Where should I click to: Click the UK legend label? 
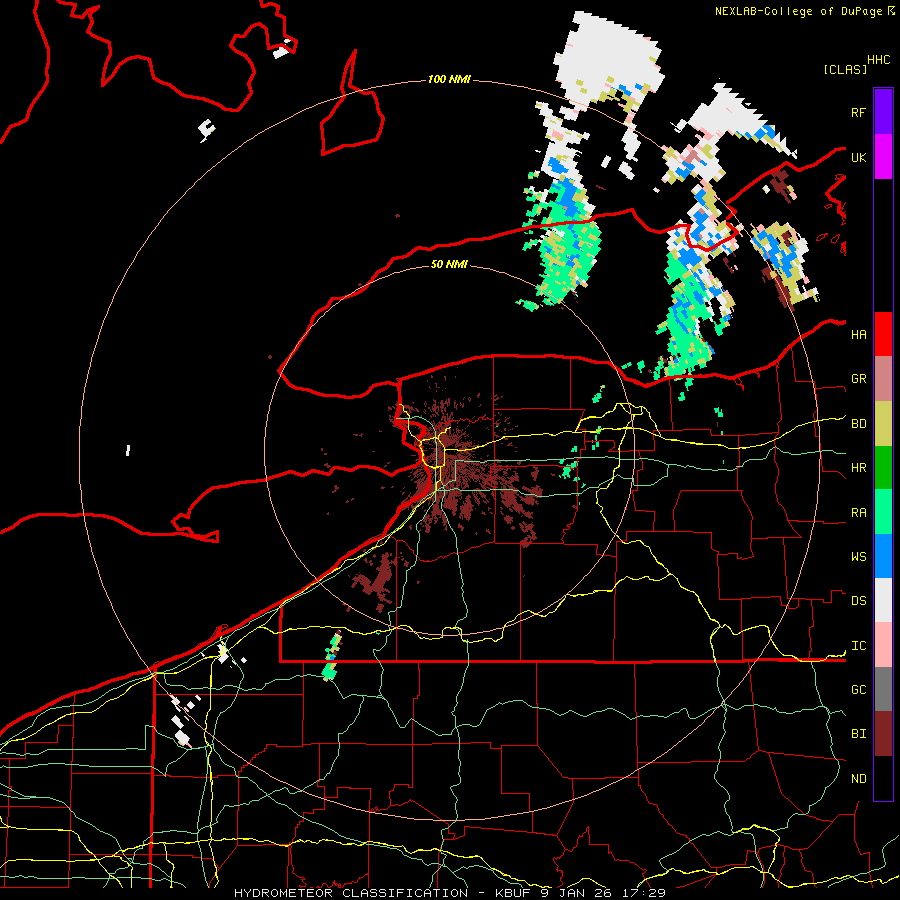858,157
